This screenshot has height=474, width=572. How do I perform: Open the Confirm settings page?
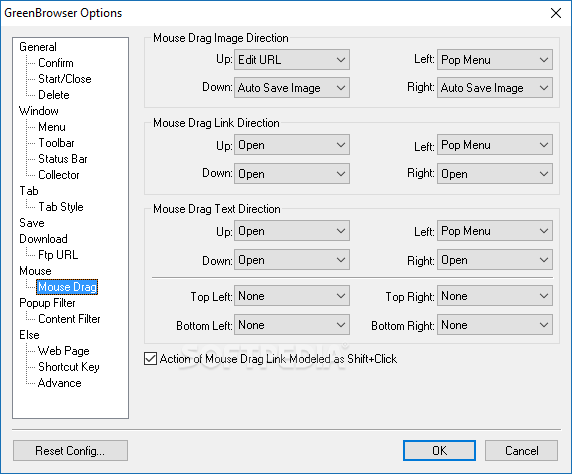[56, 63]
